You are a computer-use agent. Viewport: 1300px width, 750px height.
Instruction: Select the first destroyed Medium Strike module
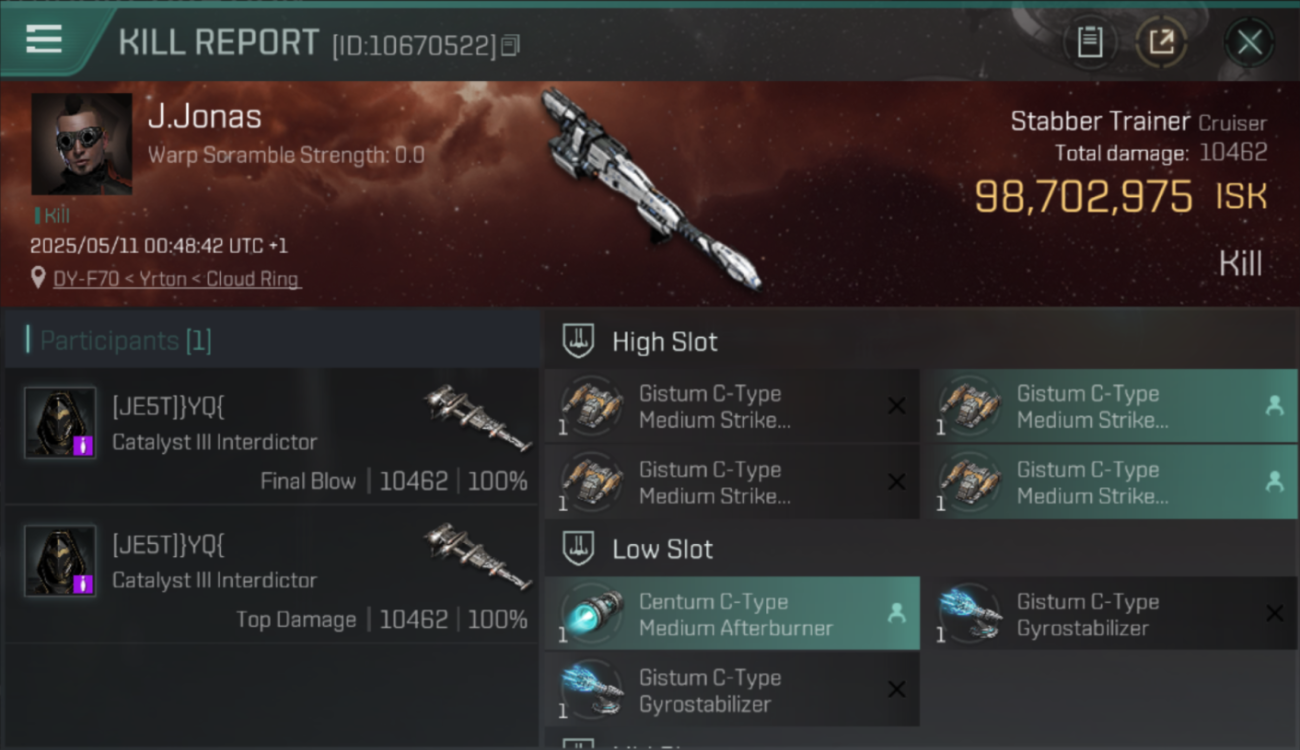[x=732, y=405]
